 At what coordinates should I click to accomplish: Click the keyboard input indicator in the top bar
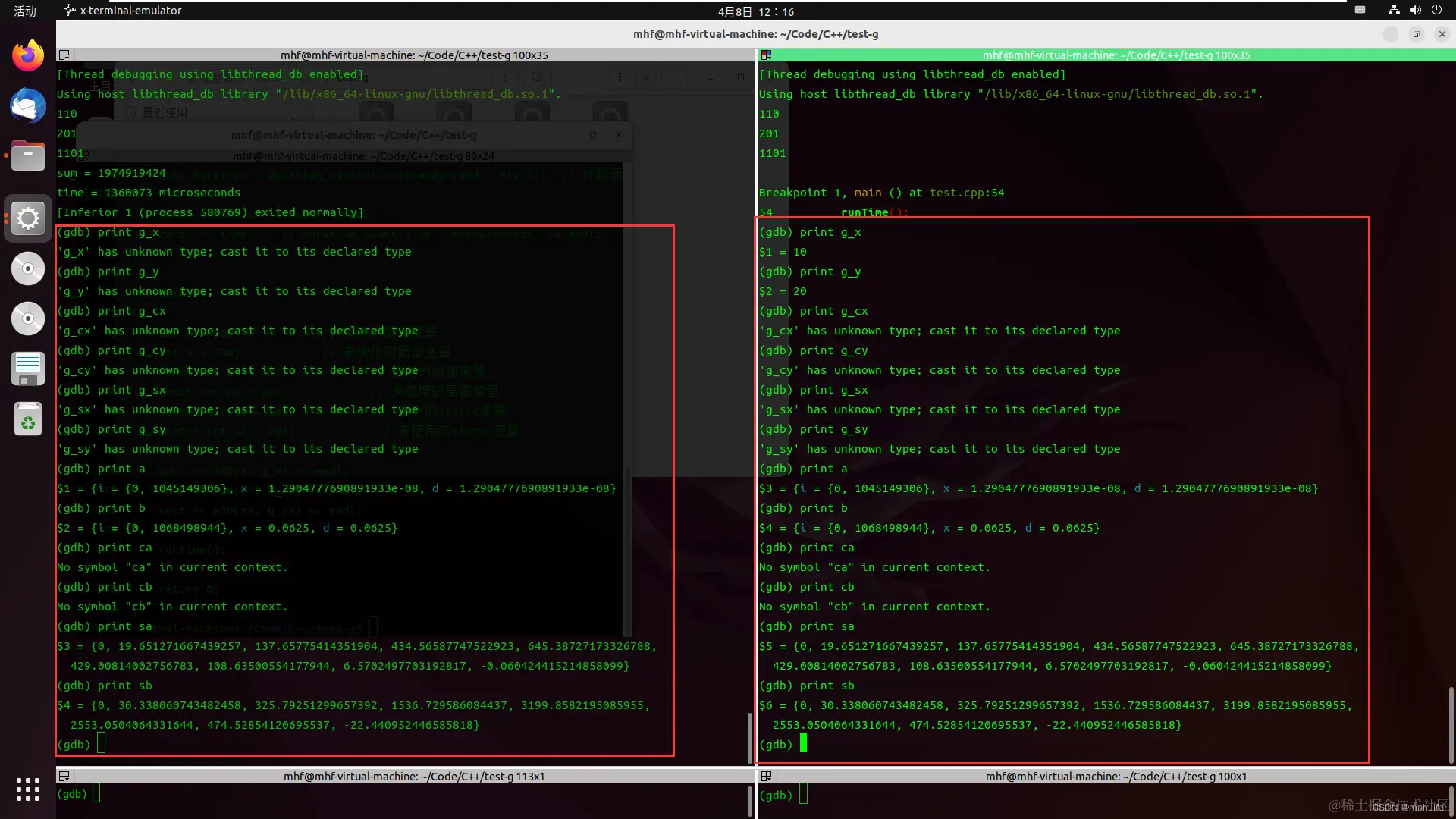coord(1360,11)
